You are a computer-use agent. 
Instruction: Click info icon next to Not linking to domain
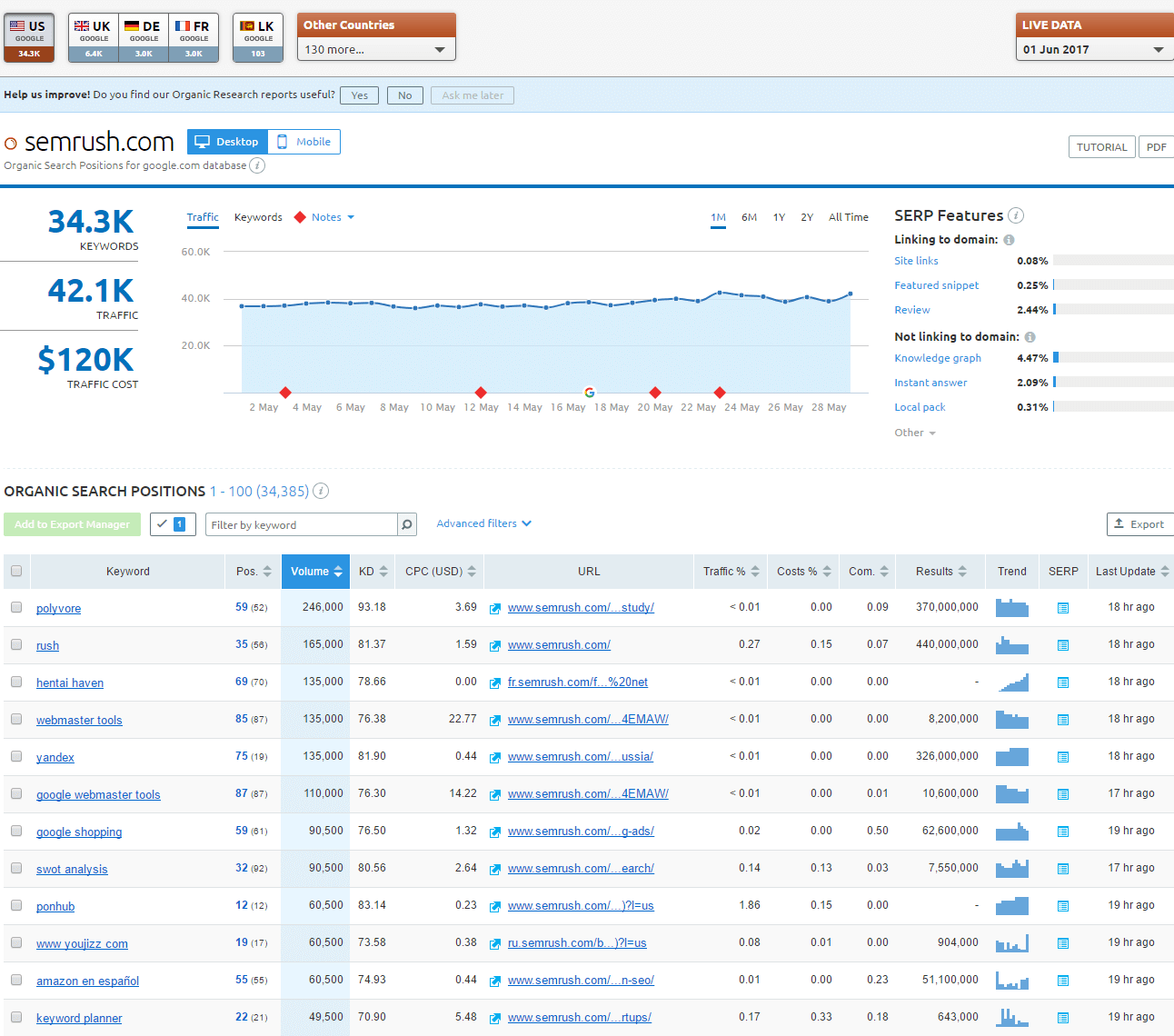(x=1030, y=337)
